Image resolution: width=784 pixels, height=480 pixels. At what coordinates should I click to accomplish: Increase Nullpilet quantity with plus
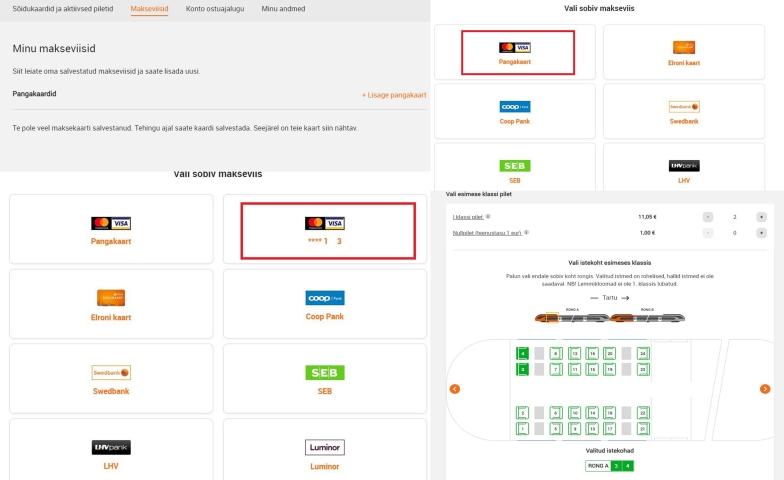coord(761,232)
